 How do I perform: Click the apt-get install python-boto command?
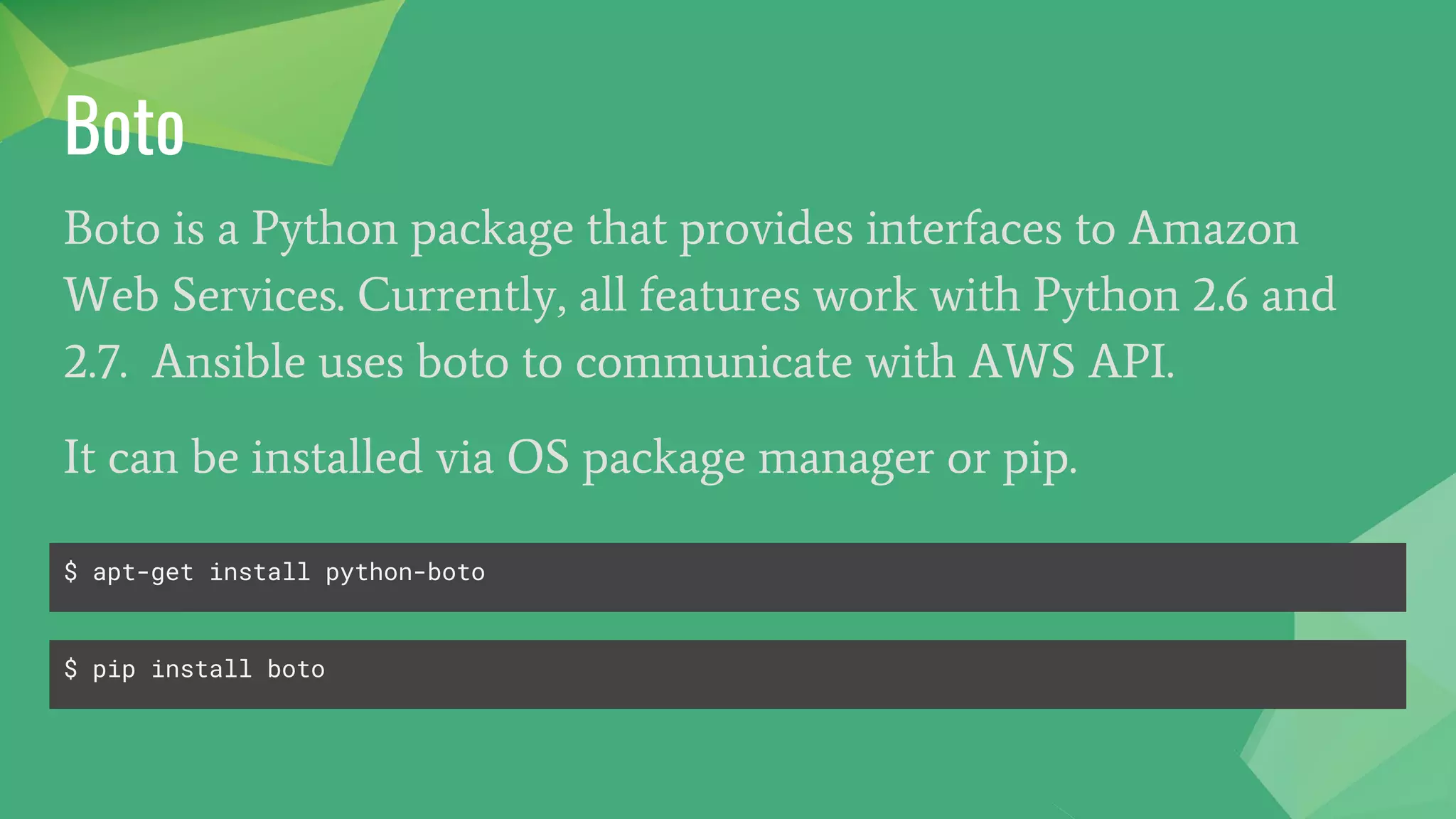[289, 572]
